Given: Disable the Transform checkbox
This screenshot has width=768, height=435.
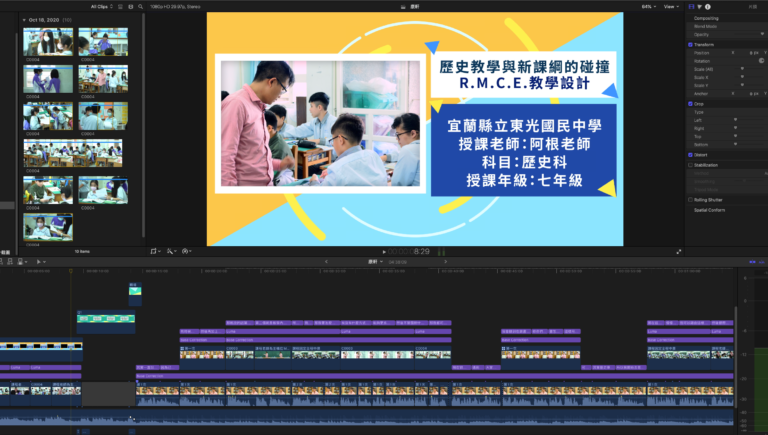Looking at the screenshot, I should click(x=690, y=45).
